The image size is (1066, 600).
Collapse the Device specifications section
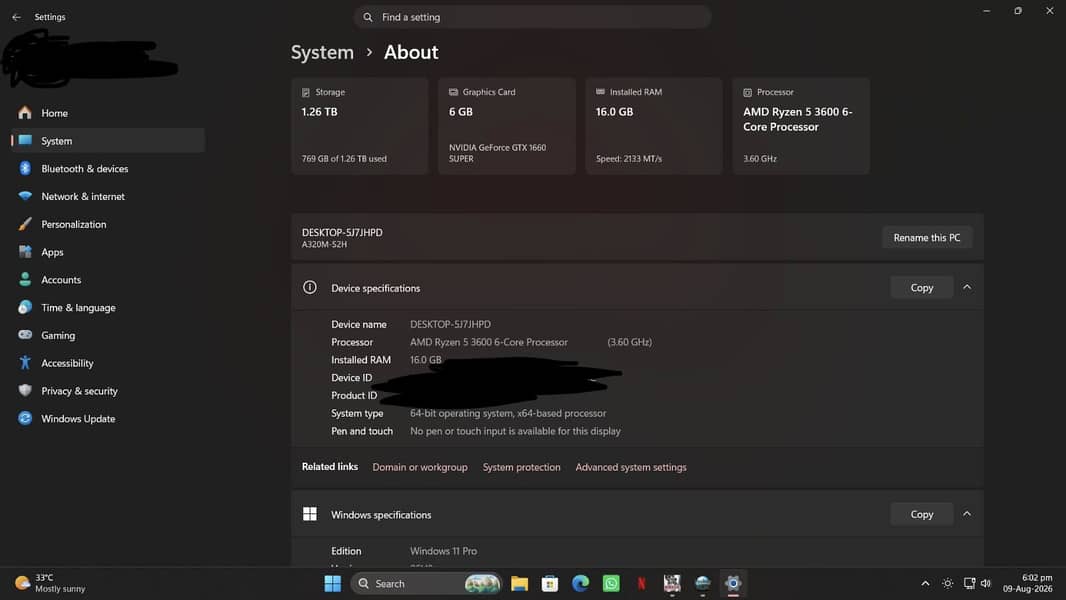tap(967, 287)
